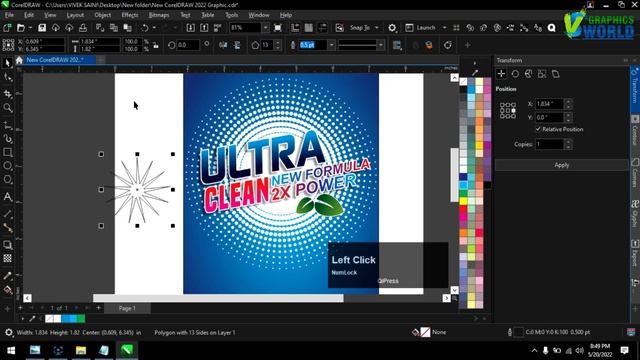This screenshot has width=640, height=360.
Task: Select the Crop tool in the toolbox
Action: click(x=7, y=94)
